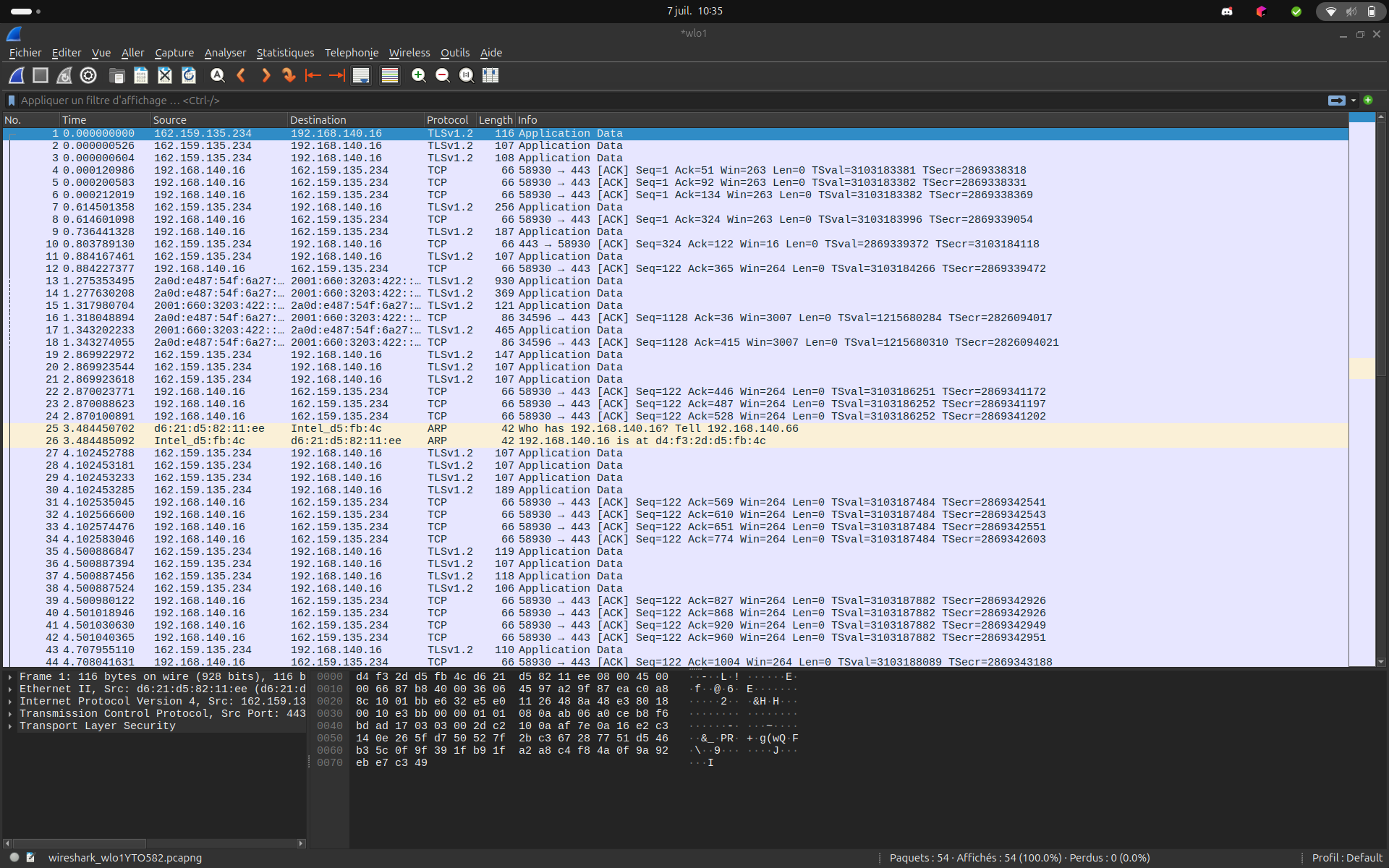Expand Internet Protocol Version 4 node
Viewport: 1389px width, 868px height.
(x=10, y=702)
